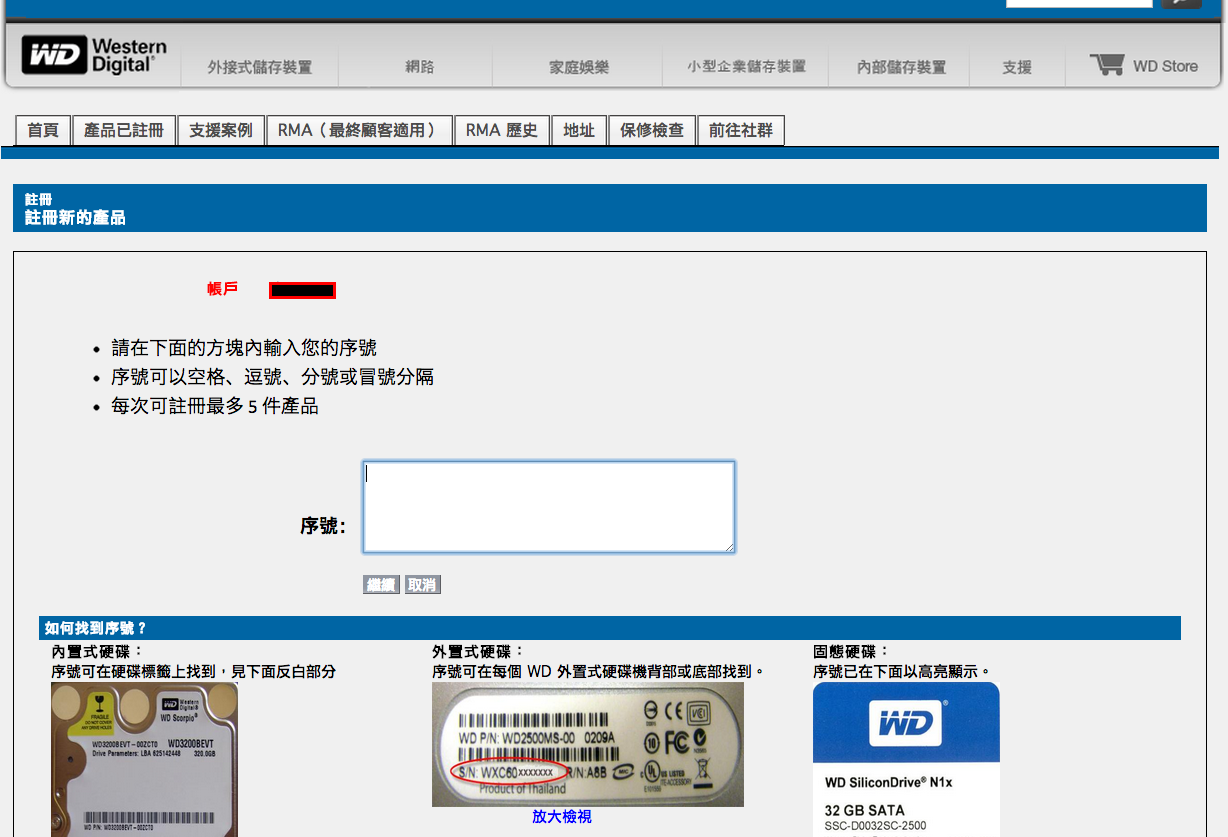
Task: Click the 如何找到序號？ section header
Action: coord(610,628)
